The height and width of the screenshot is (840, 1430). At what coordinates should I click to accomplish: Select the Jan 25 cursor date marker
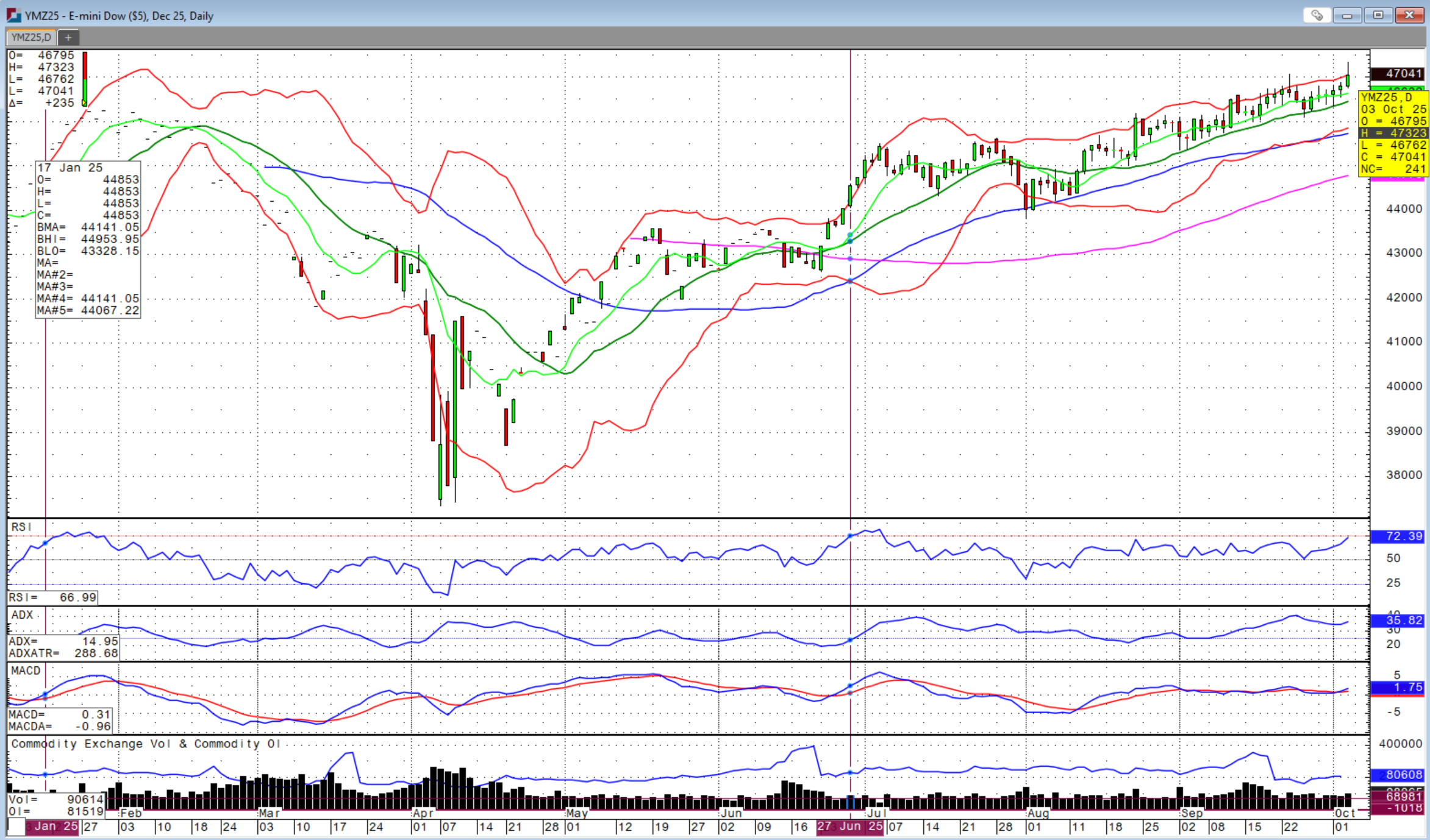[52, 827]
